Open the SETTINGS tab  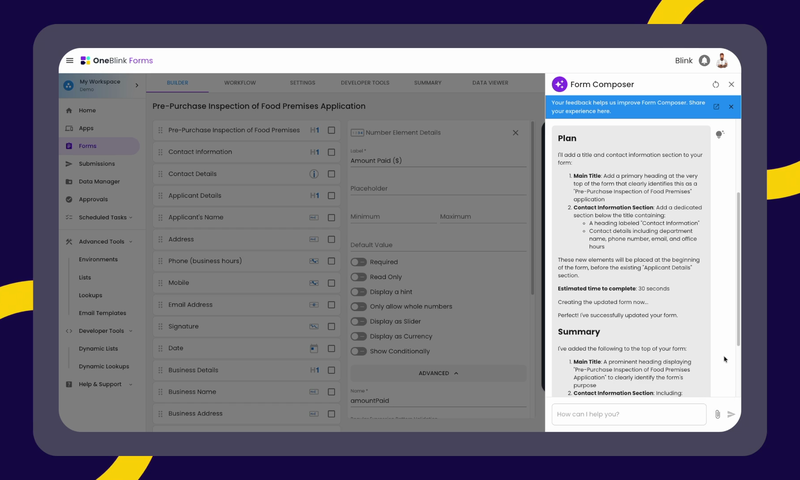pos(303,83)
